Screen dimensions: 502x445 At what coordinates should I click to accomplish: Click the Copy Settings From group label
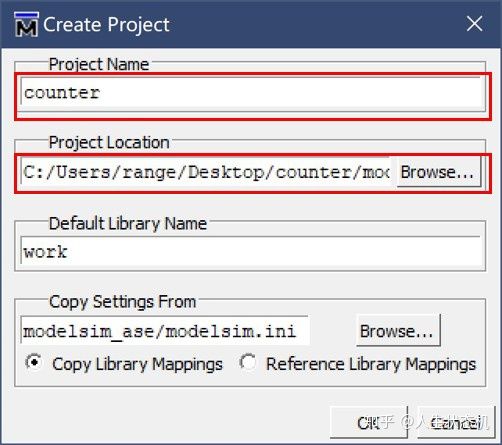[122, 302]
